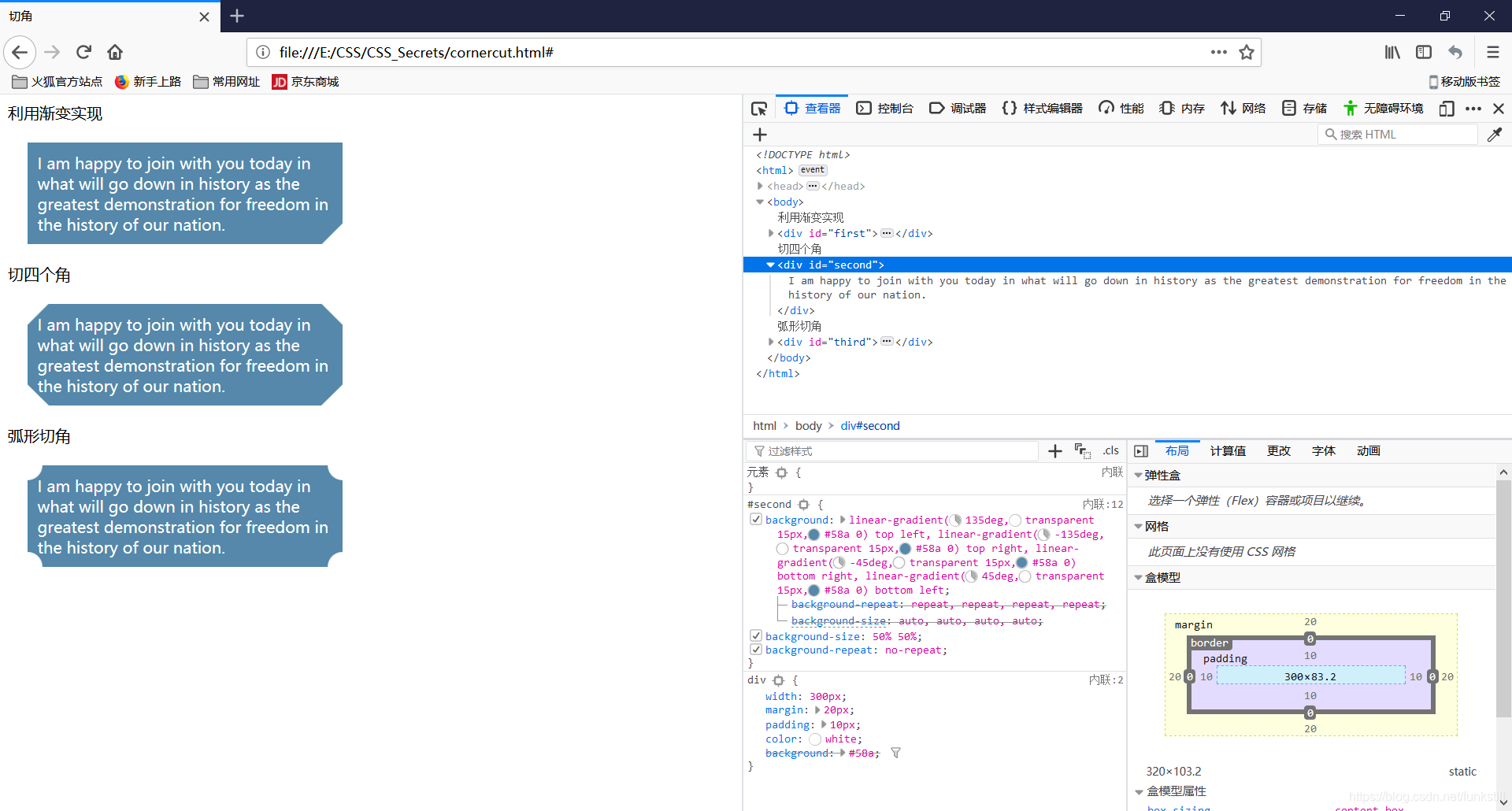Click gear icon next to #second selector
1512x811 pixels.
tap(803, 505)
